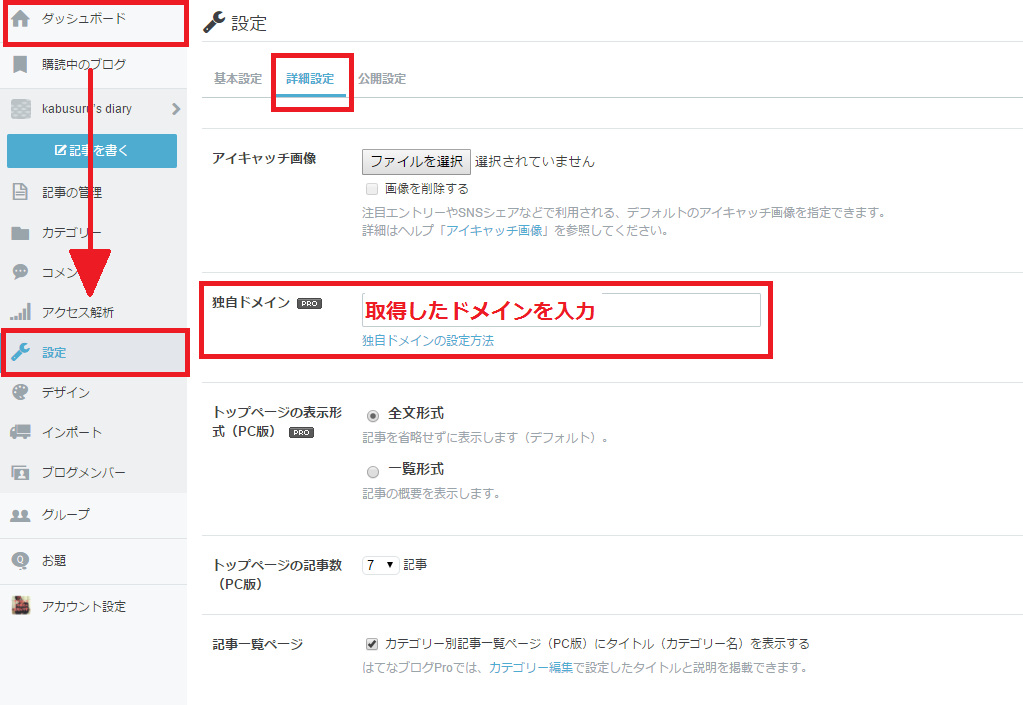Click the ファイルを選択 button
The width and height of the screenshot is (1023, 705).
[416, 161]
